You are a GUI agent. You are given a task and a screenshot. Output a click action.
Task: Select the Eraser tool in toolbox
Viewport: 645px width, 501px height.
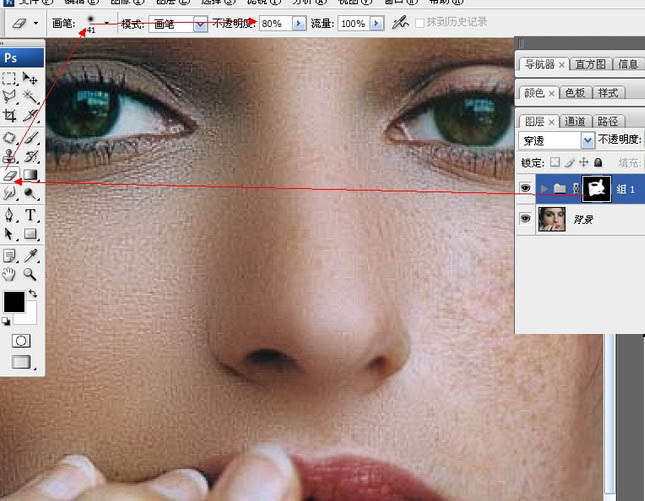click(x=9, y=175)
